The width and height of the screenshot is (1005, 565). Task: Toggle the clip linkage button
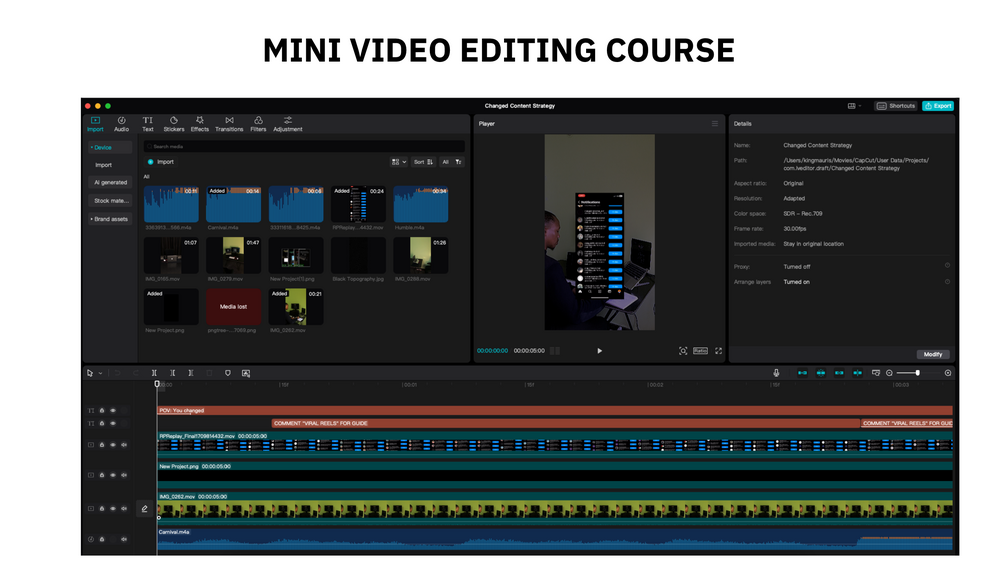[x=839, y=373]
